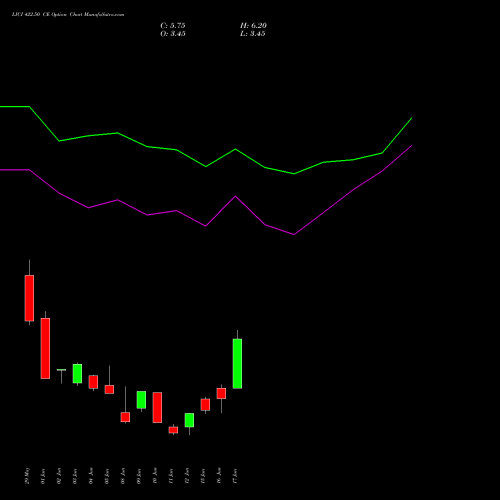Click the '12 Jun' date axis label
The image size is (500, 500).
tap(187, 476)
